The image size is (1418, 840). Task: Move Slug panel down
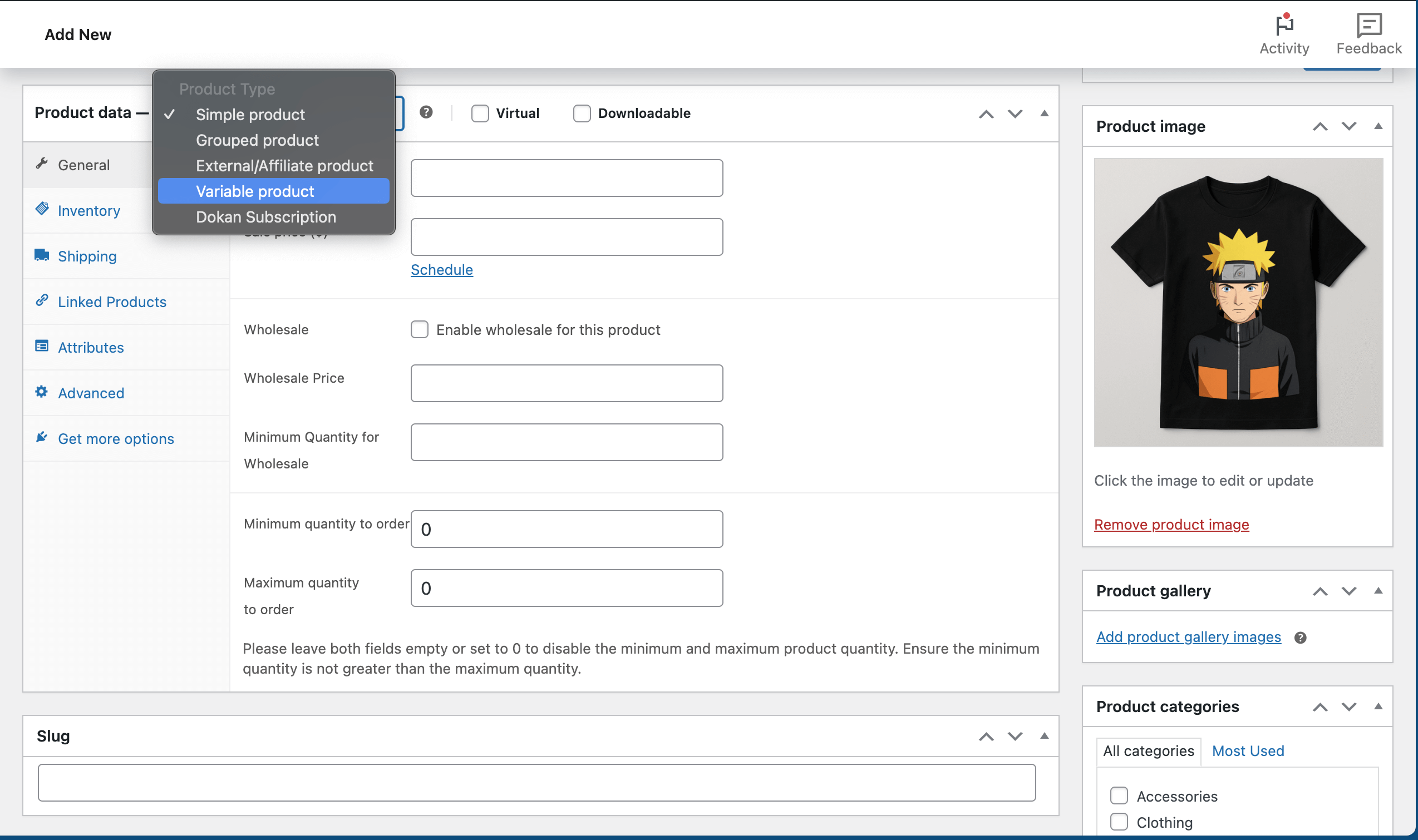(1015, 737)
